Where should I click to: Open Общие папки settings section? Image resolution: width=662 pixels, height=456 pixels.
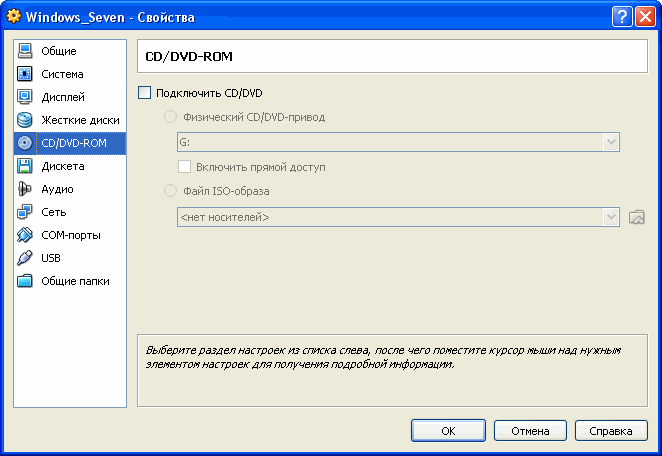[x=75, y=281]
